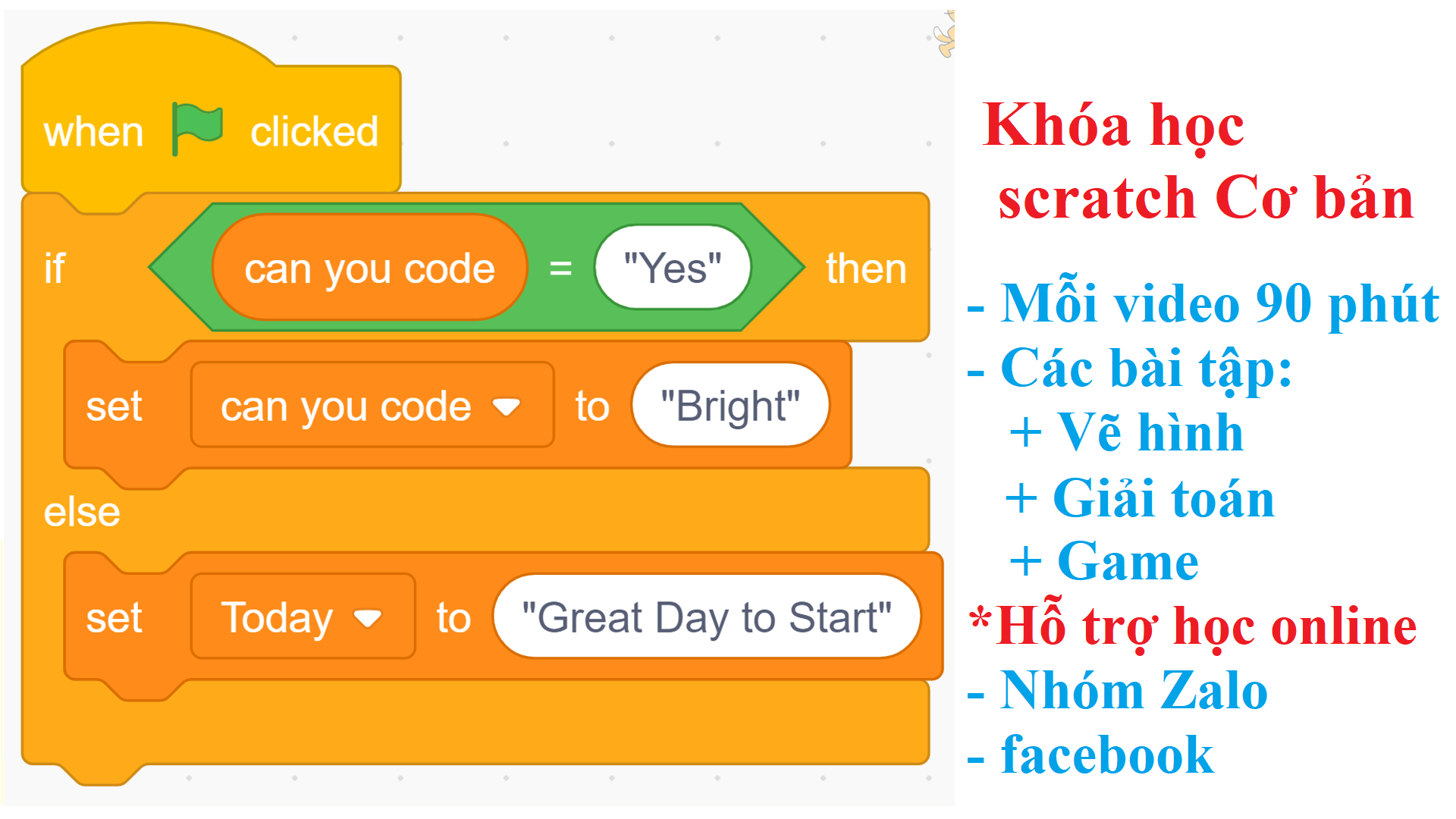Click the 'Hỗ trợ học online' text
Image resolution: width=1456 pixels, height=819 pixels.
click(1193, 626)
